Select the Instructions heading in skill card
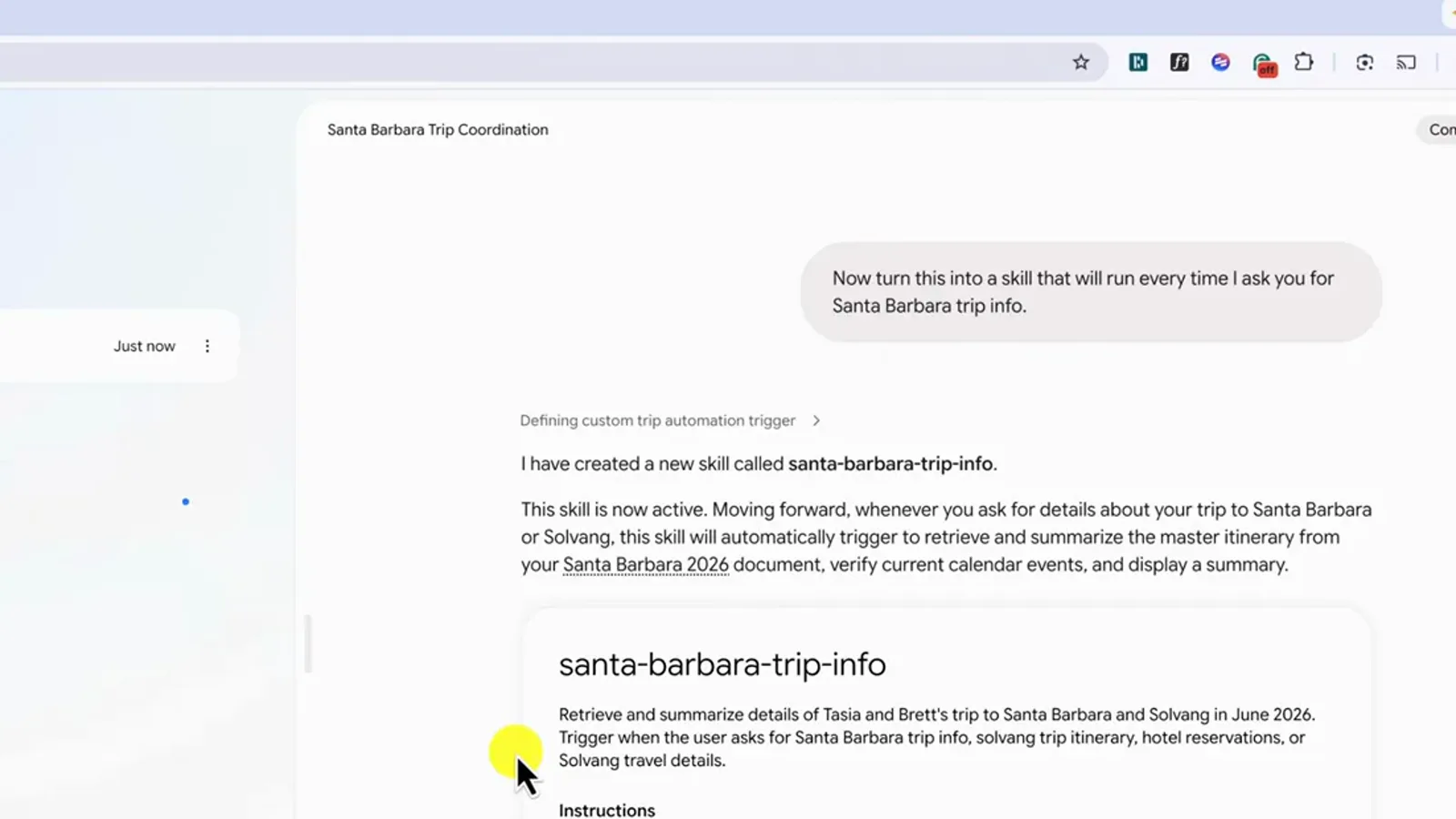The width and height of the screenshot is (1456, 819). pos(606,810)
